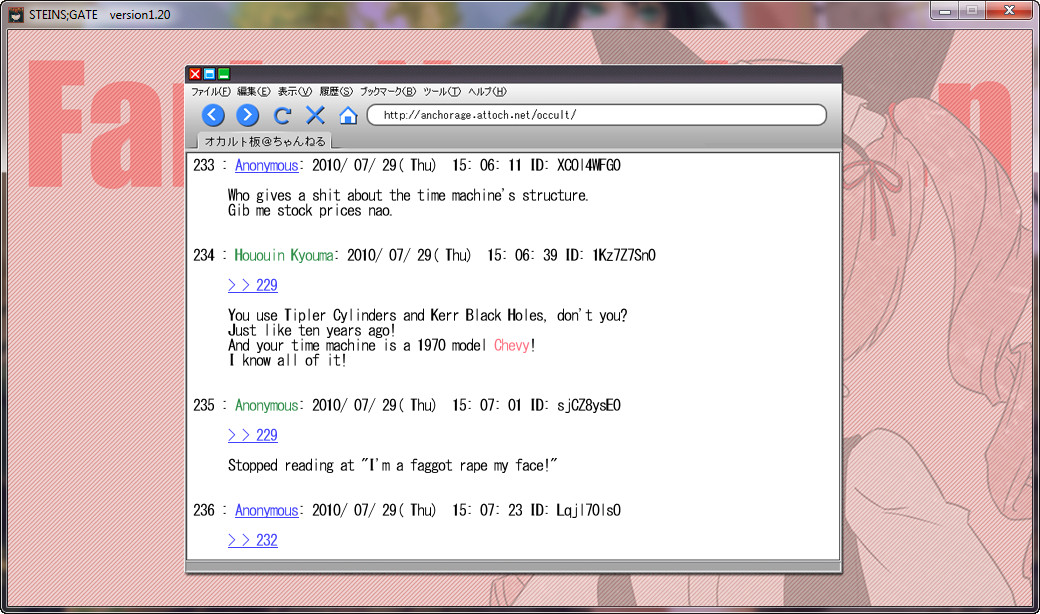The image size is (1040, 614).
Task: Select the オカルト板@ちゃんねる tab
Action: pyautogui.click(x=265, y=141)
